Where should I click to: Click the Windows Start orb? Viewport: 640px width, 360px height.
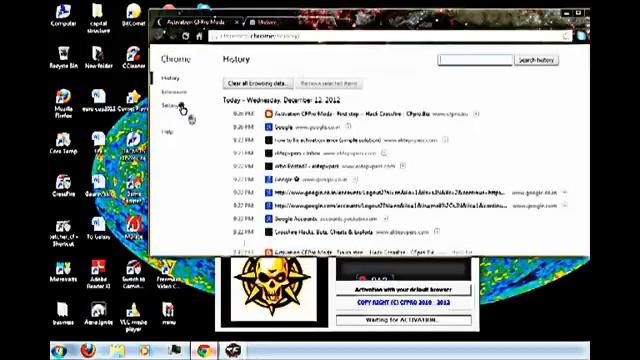[60, 351]
